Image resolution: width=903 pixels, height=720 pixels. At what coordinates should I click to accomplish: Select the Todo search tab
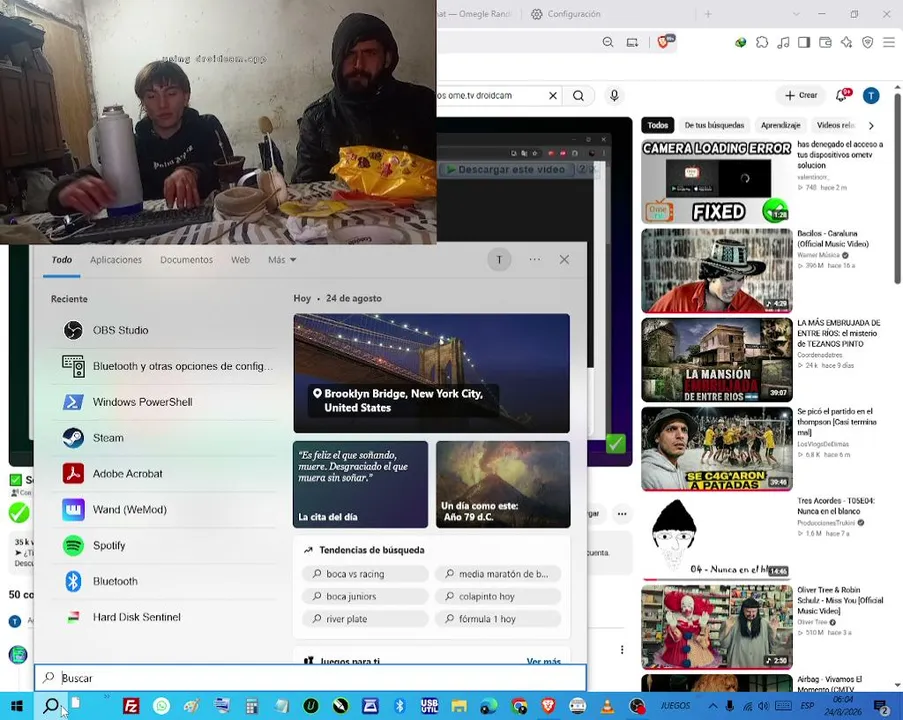coord(62,260)
